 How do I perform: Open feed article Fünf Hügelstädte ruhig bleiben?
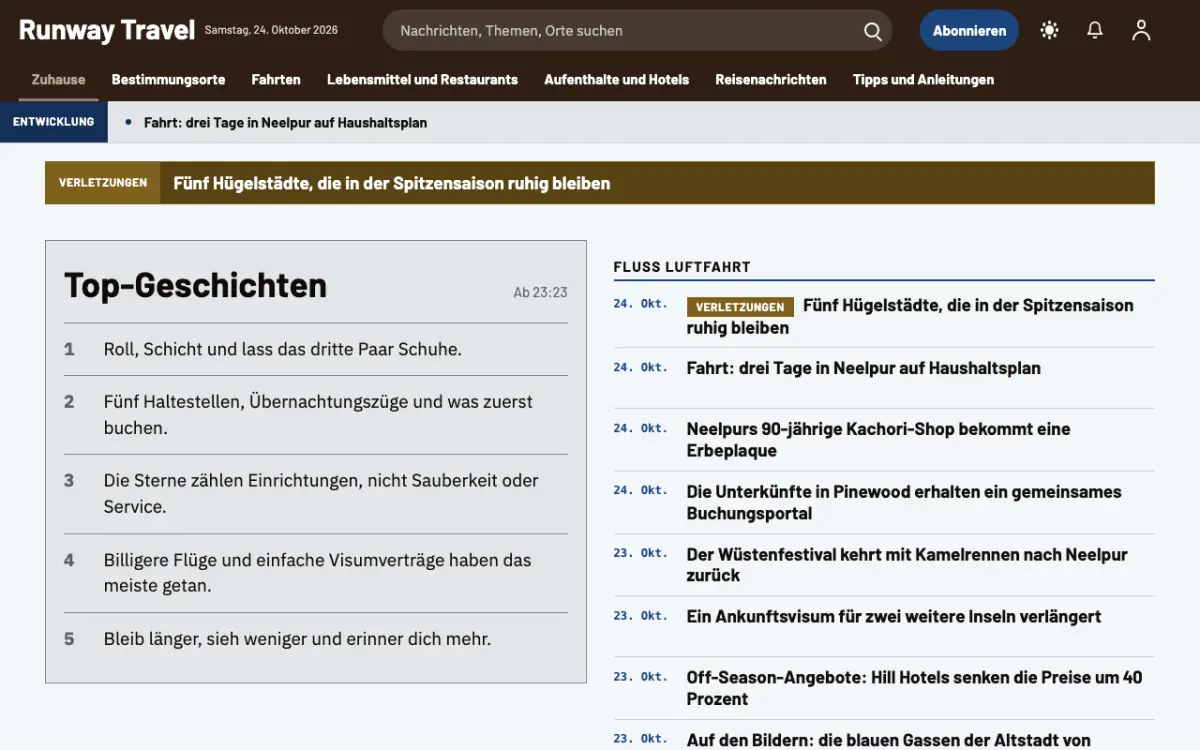pyautogui.click(x=910, y=316)
